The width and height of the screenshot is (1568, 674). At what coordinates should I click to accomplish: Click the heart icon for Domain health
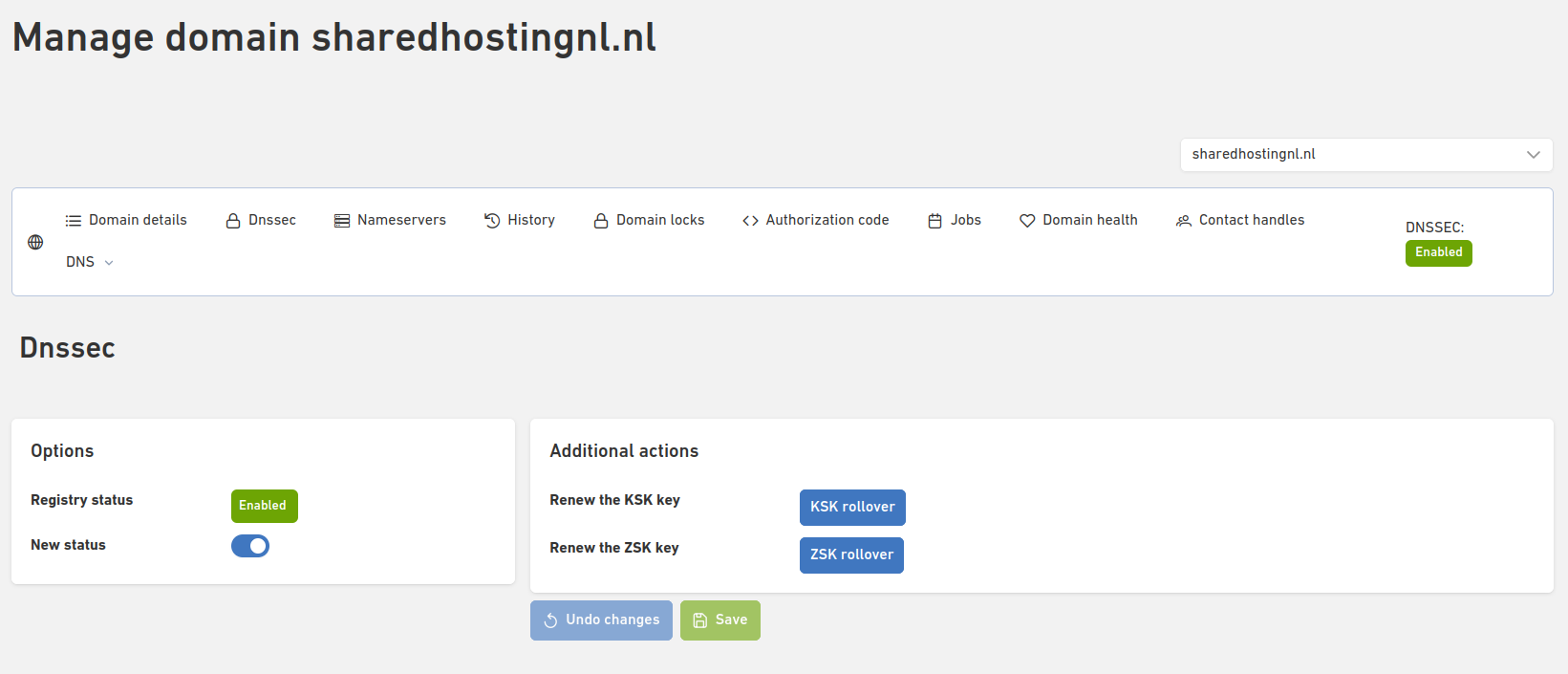pos(1027,221)
